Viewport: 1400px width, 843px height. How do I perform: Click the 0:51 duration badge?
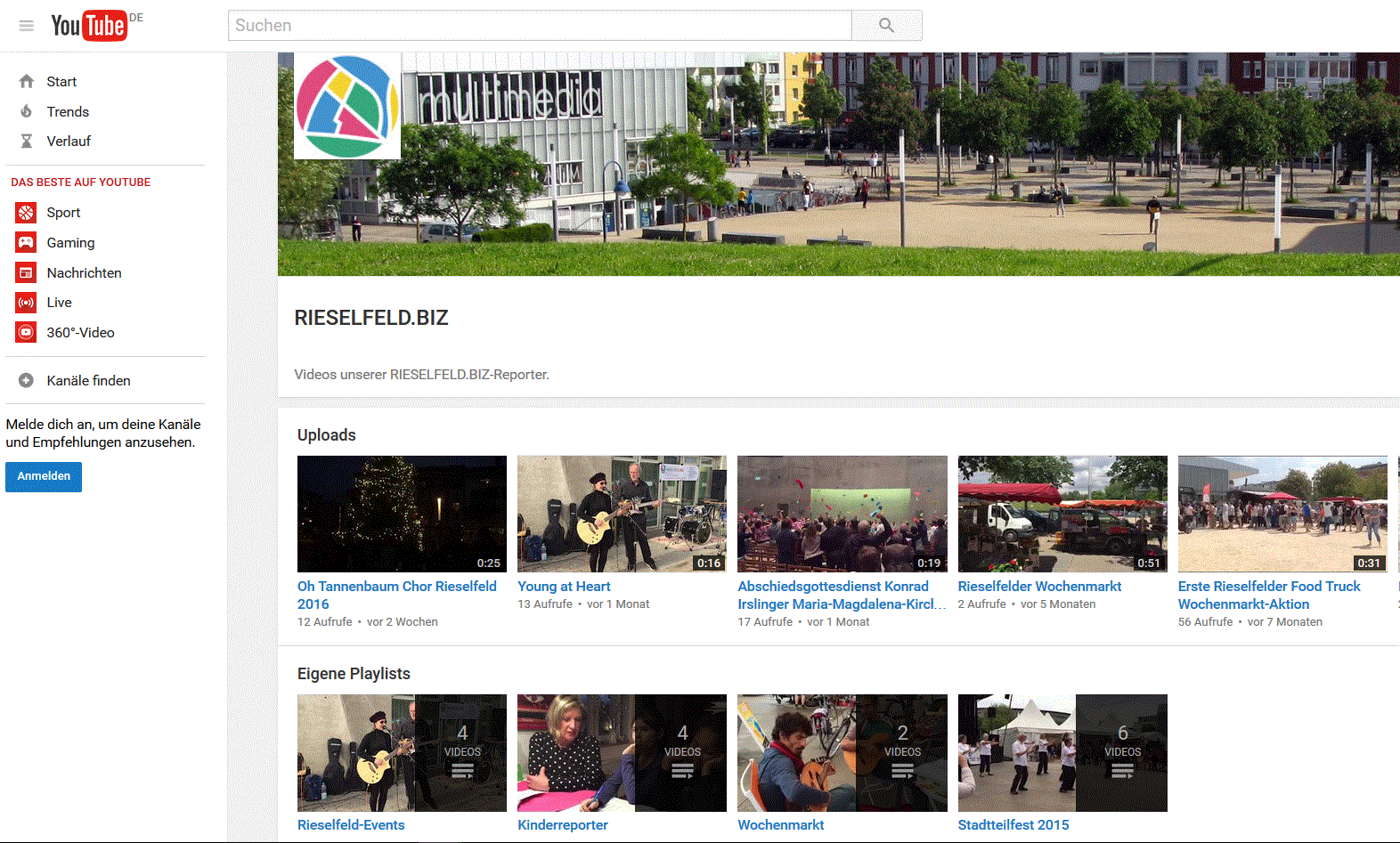pyautogui.click(x=1149, y=563)
